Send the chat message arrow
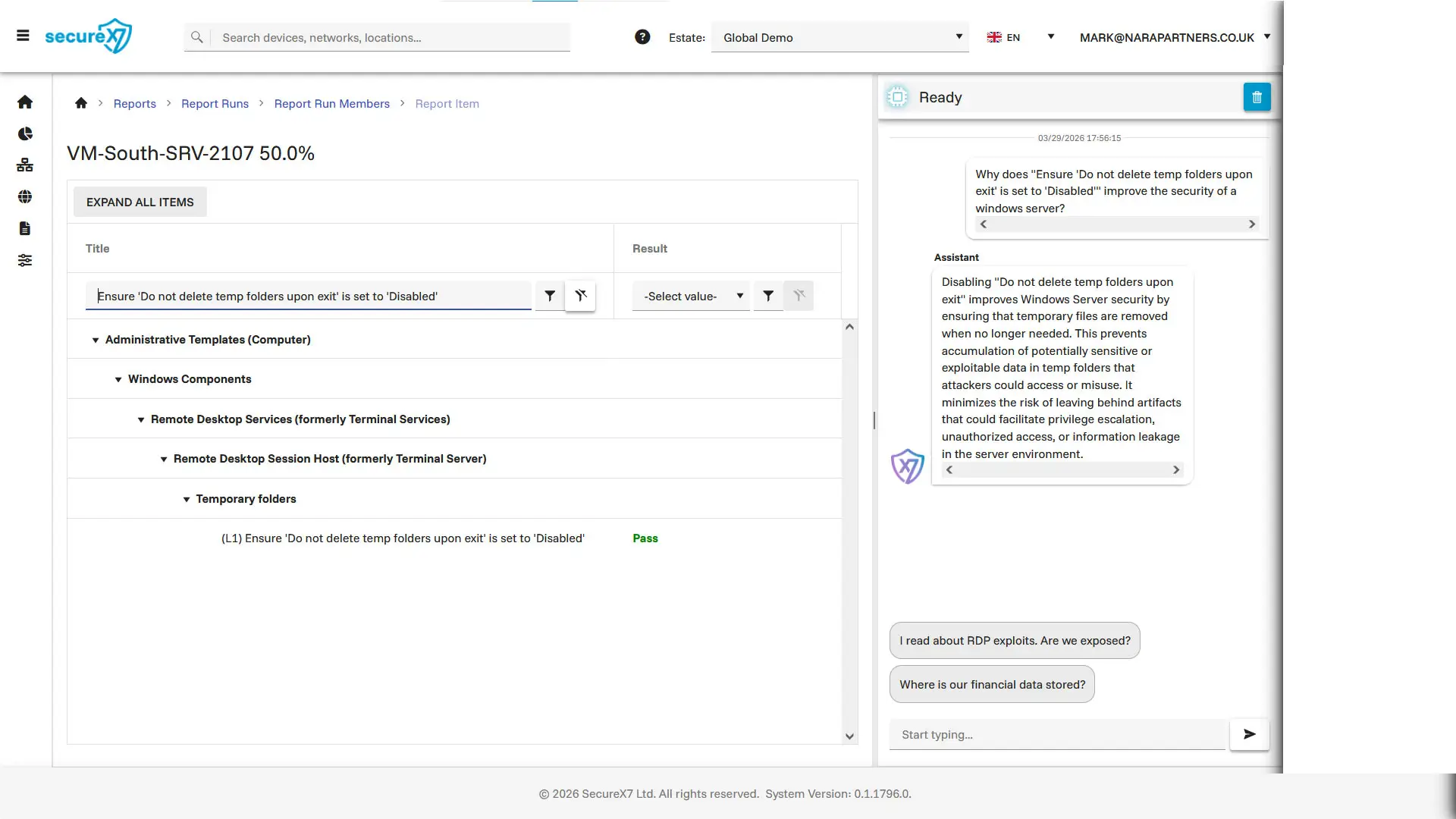The width and height of the screenshot is (1456, 819). [1249, 734]
